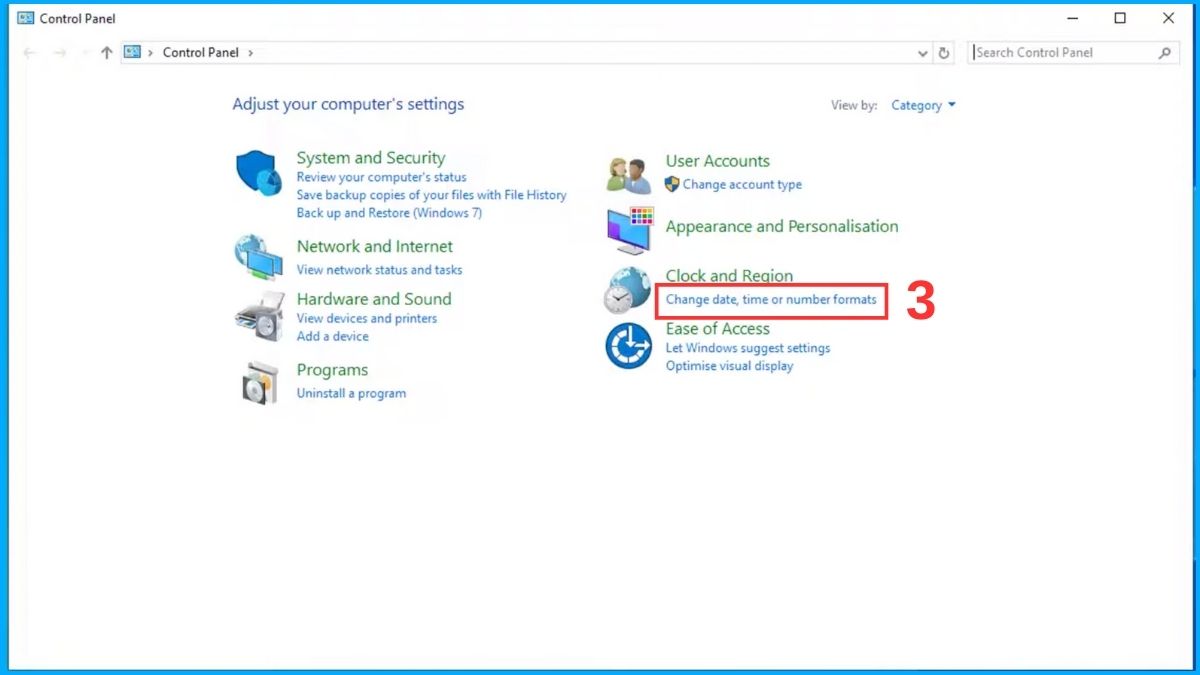This screenshot has height=675, width=1200.
Task: Click Control Panel in the address bar
Action: [x=201, y=53]
